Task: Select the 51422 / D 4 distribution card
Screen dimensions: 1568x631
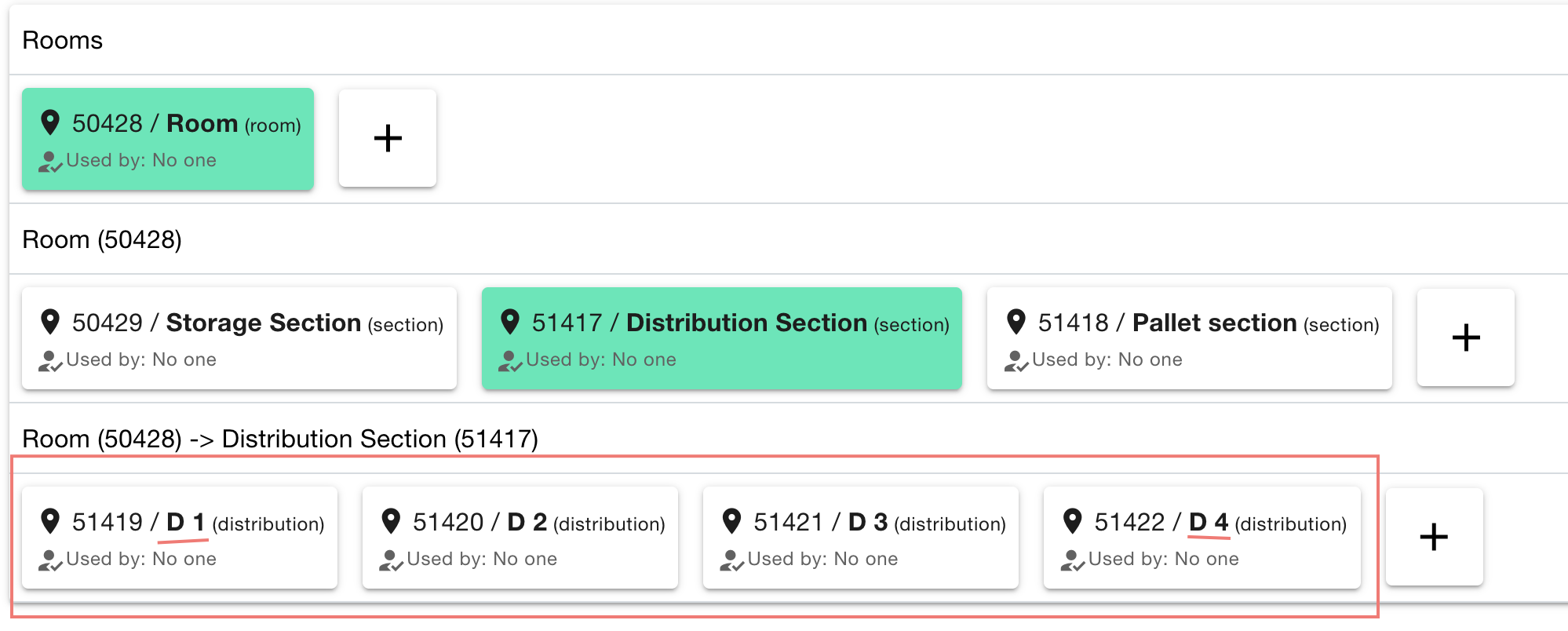Action: (x=1202, y=538)
